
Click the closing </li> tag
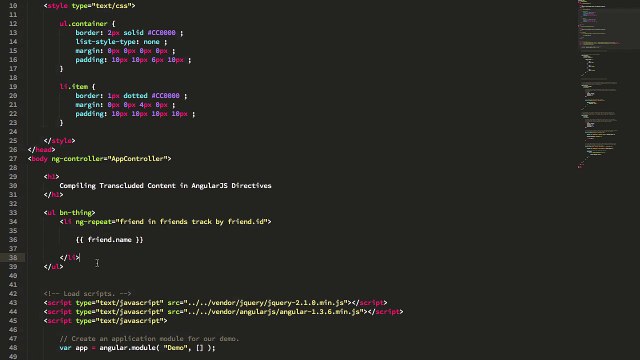pyautogui.click(x=69, y=258)
